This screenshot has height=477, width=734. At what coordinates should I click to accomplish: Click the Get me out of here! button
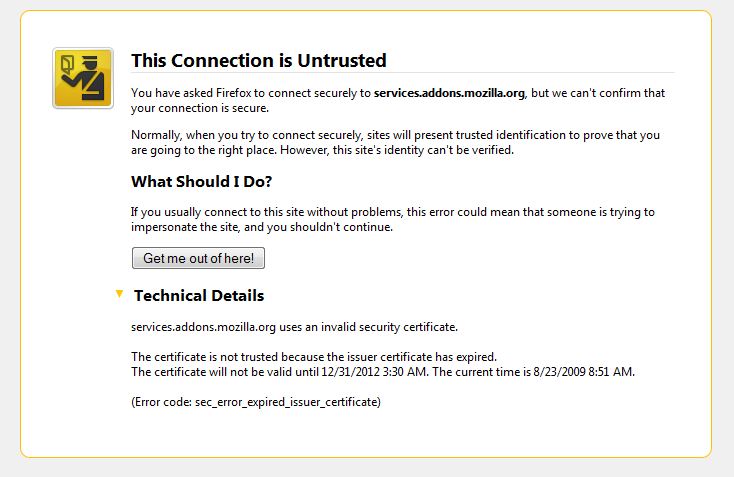tap(198, 258)
